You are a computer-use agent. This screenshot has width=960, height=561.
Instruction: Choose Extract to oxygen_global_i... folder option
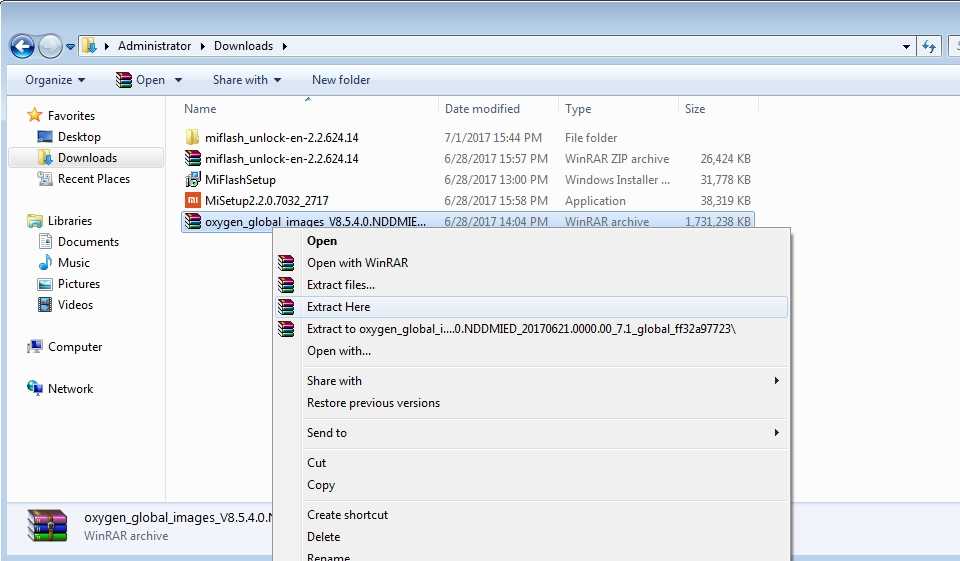click(531, 329)
